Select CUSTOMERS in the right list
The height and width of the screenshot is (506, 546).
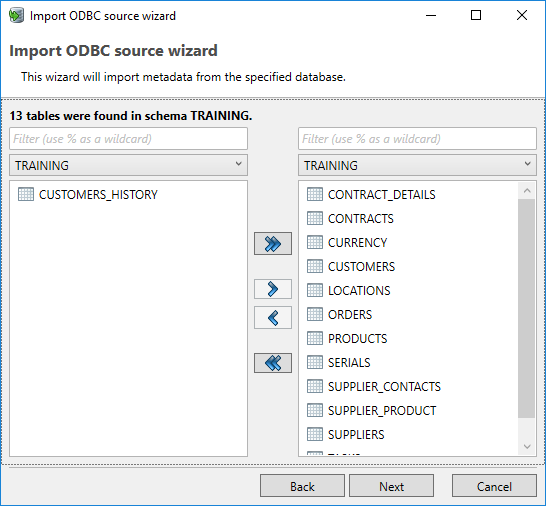(x=361, y=267)
